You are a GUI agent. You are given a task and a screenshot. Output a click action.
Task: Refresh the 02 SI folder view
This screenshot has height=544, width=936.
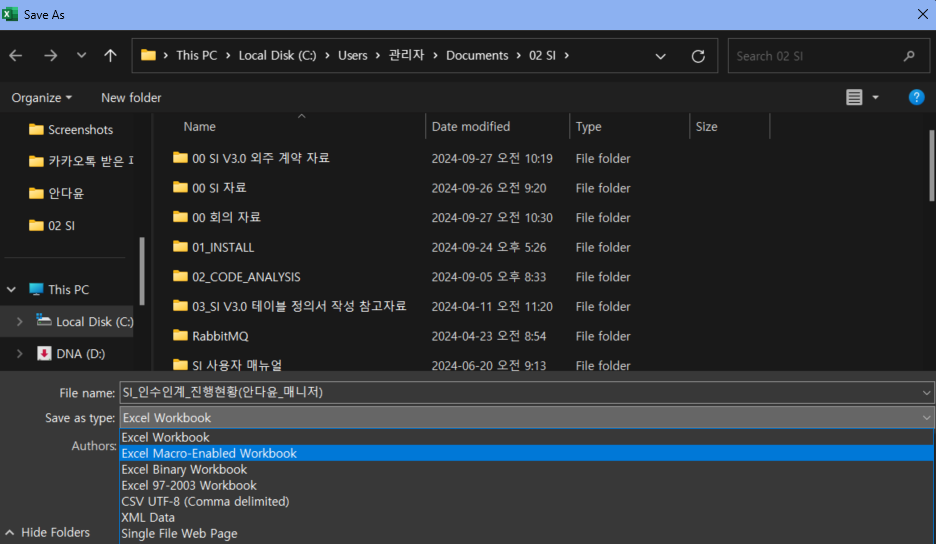(x=698, y=56)
